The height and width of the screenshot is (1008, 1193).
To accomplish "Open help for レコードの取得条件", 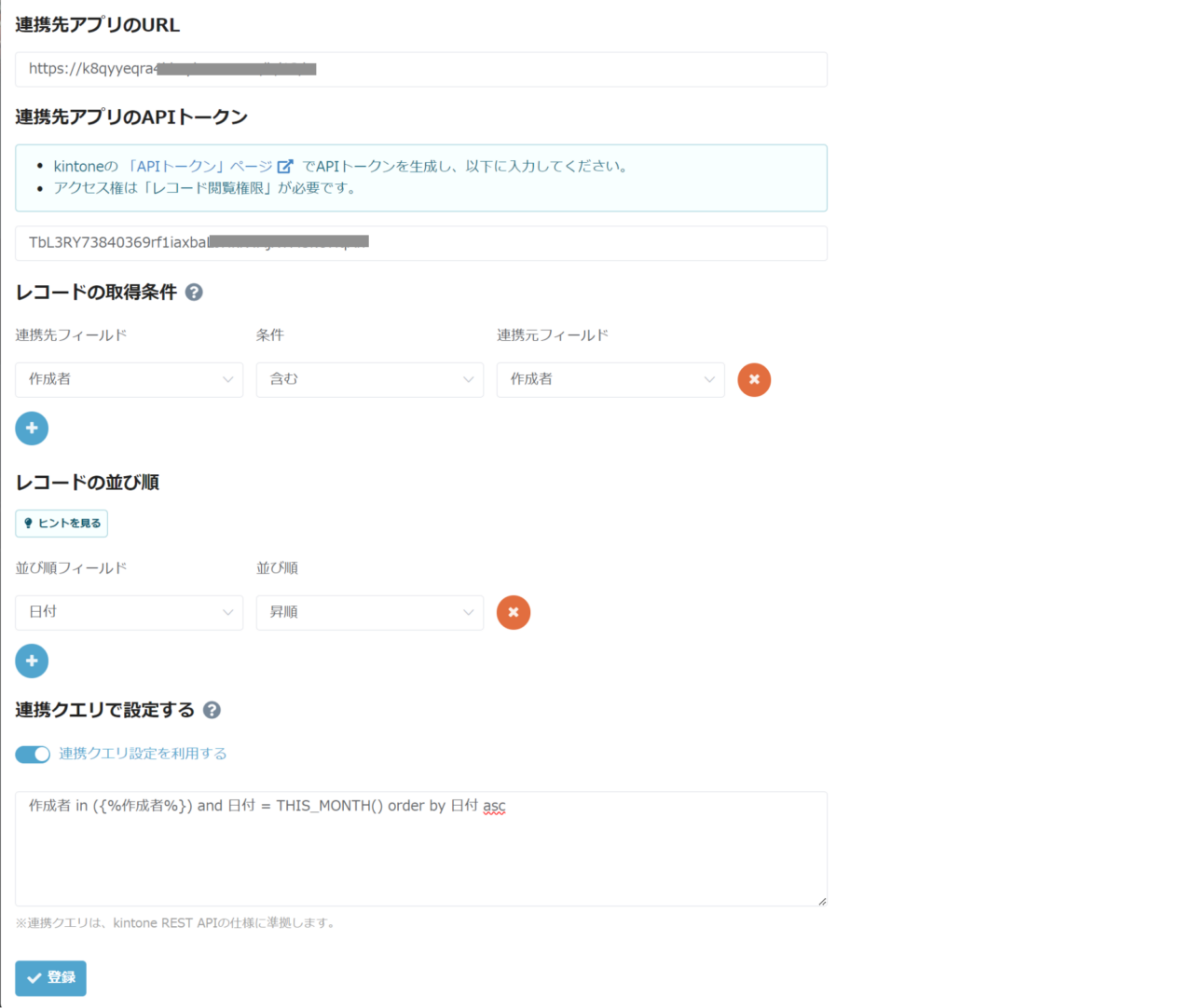I will point(194,293).
